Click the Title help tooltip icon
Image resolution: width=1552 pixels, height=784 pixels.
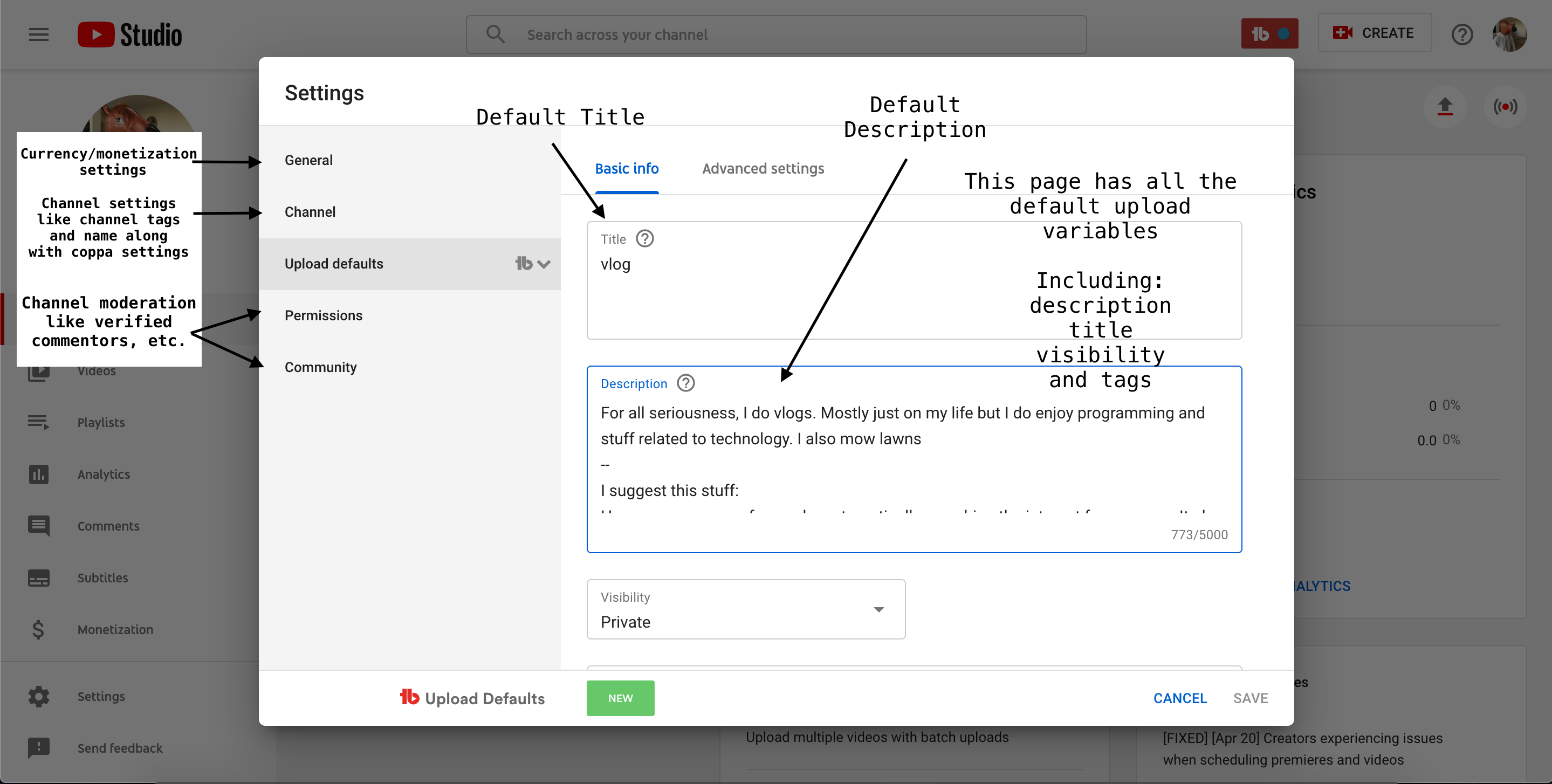coord(644,239)
